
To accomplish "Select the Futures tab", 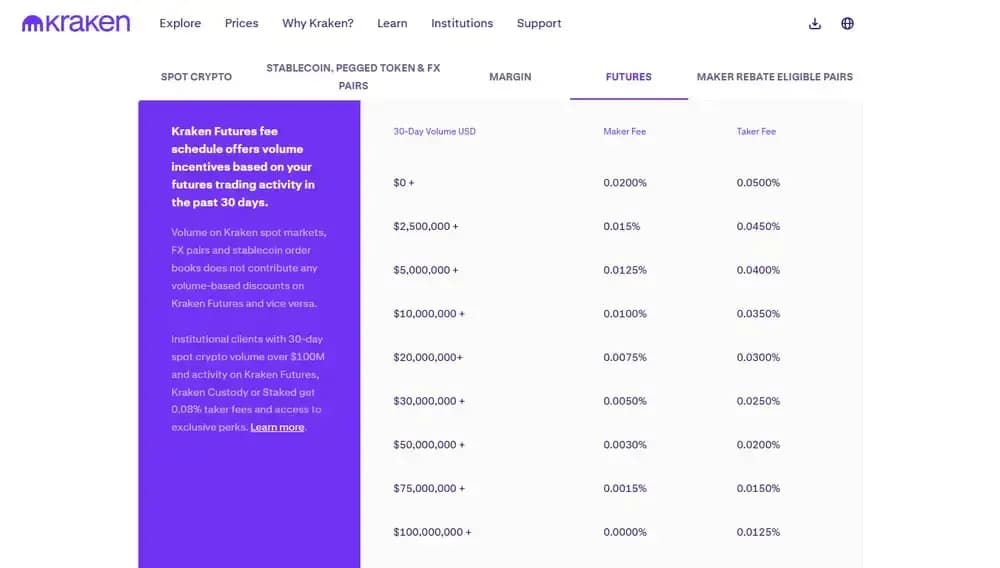I will pyautogui.click(x=629, y=77).
